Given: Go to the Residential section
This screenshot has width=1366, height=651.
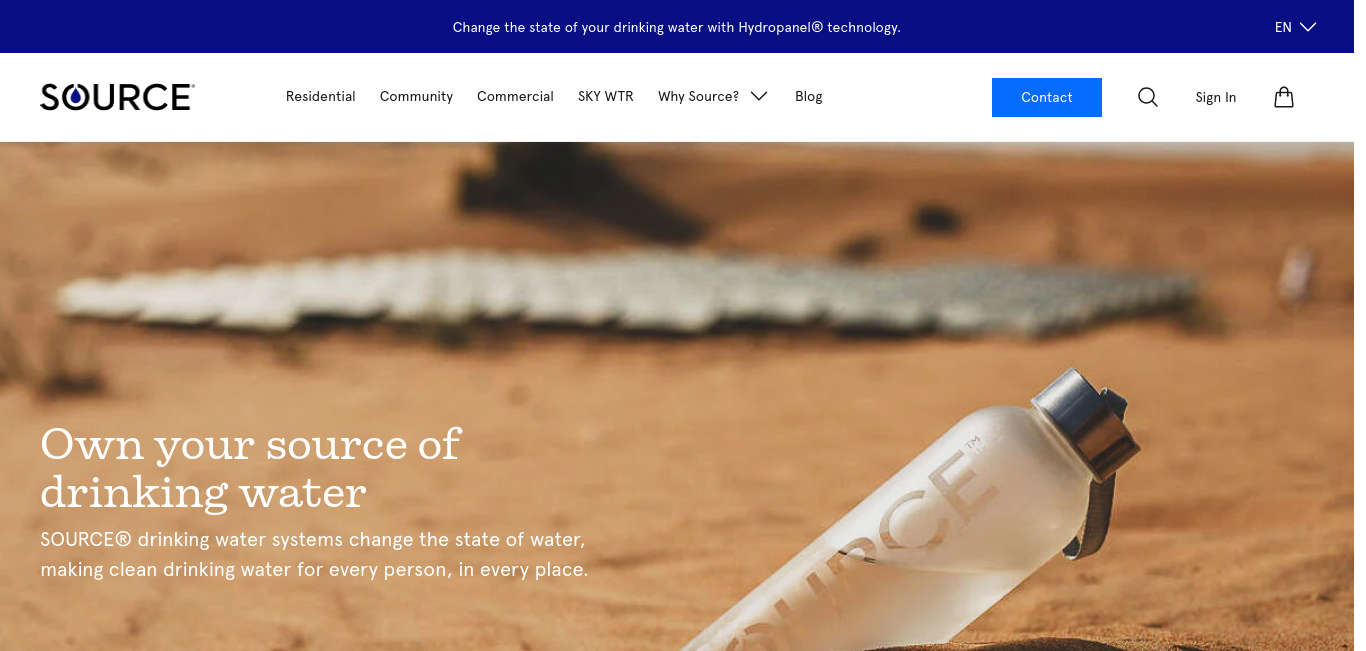Looking at the screenshot, I should (321, 97).
